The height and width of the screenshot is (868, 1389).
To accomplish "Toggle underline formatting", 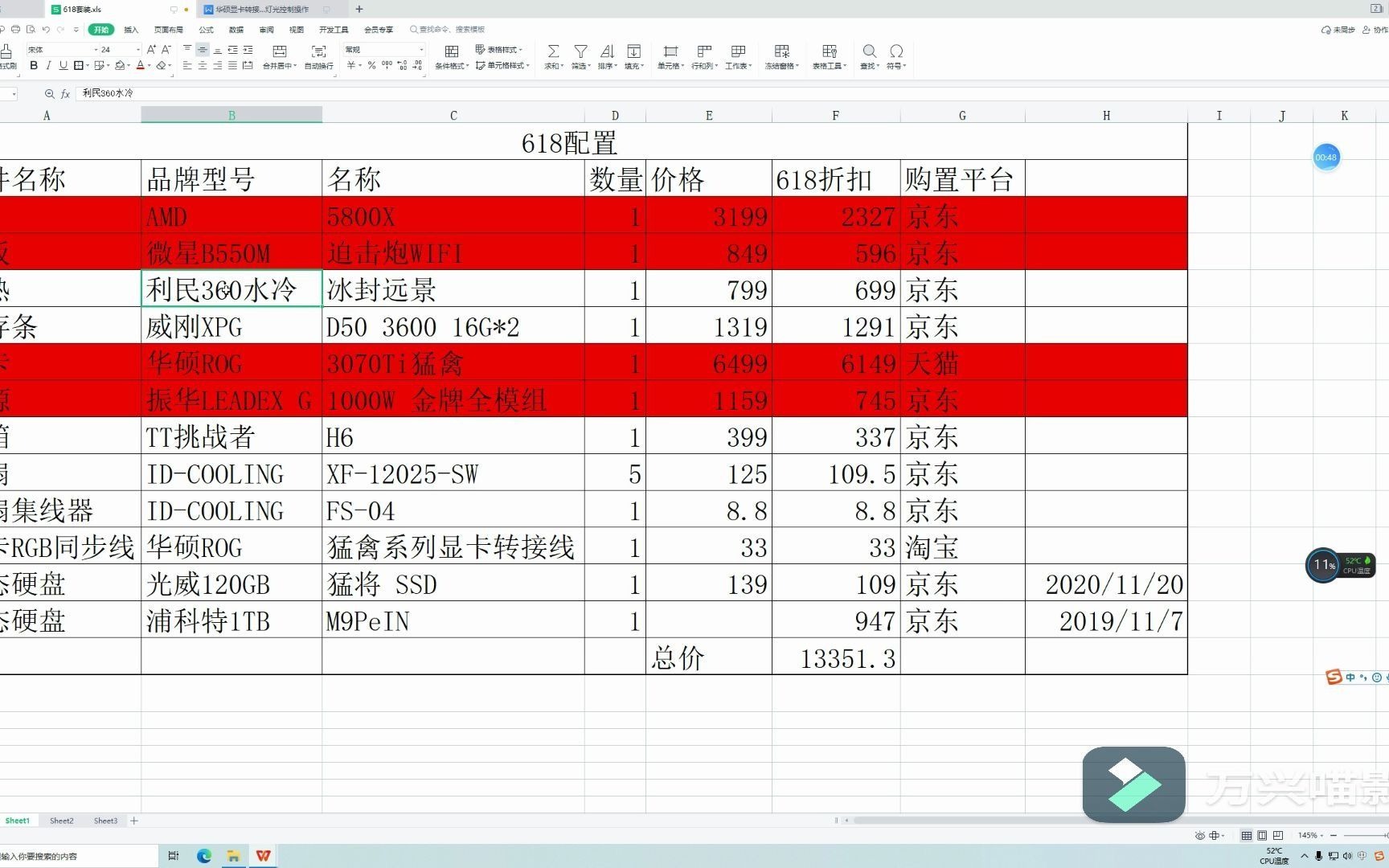I will pyautogui.click(x=64, y=66).
